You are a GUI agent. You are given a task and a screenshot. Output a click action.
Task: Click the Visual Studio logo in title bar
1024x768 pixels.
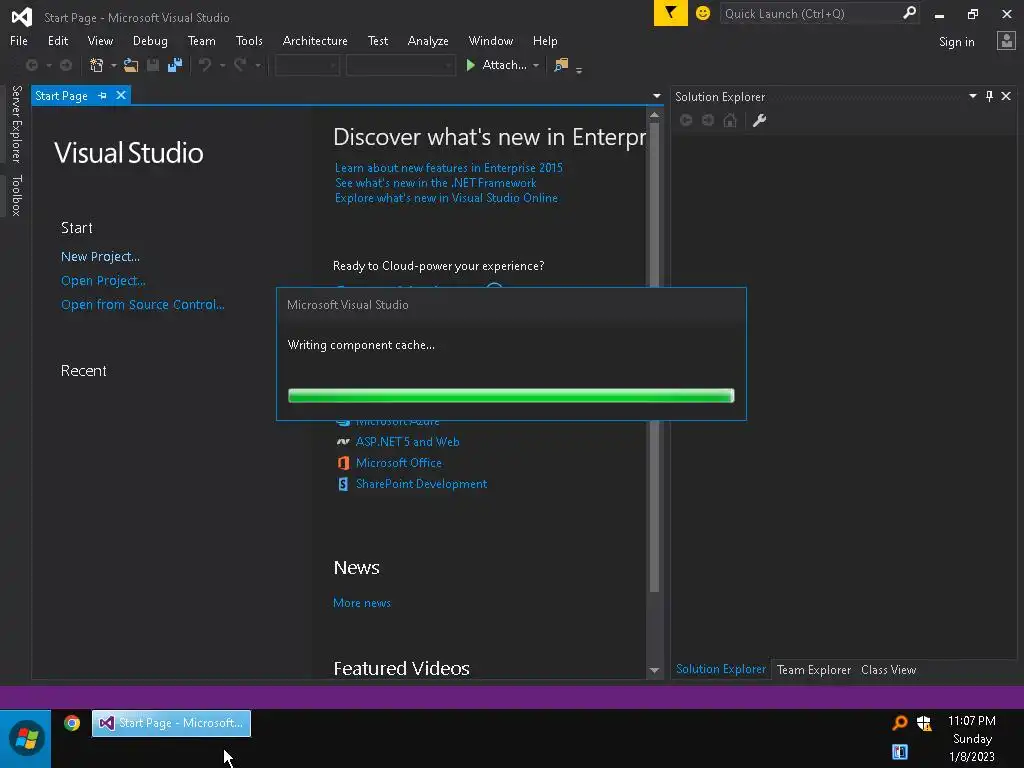22,16
